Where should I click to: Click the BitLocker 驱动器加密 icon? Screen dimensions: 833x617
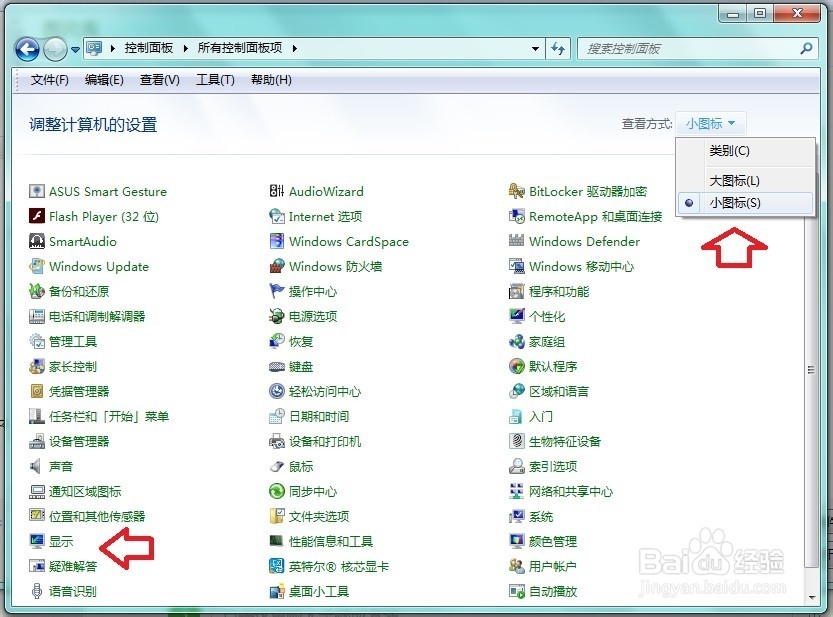516,191
